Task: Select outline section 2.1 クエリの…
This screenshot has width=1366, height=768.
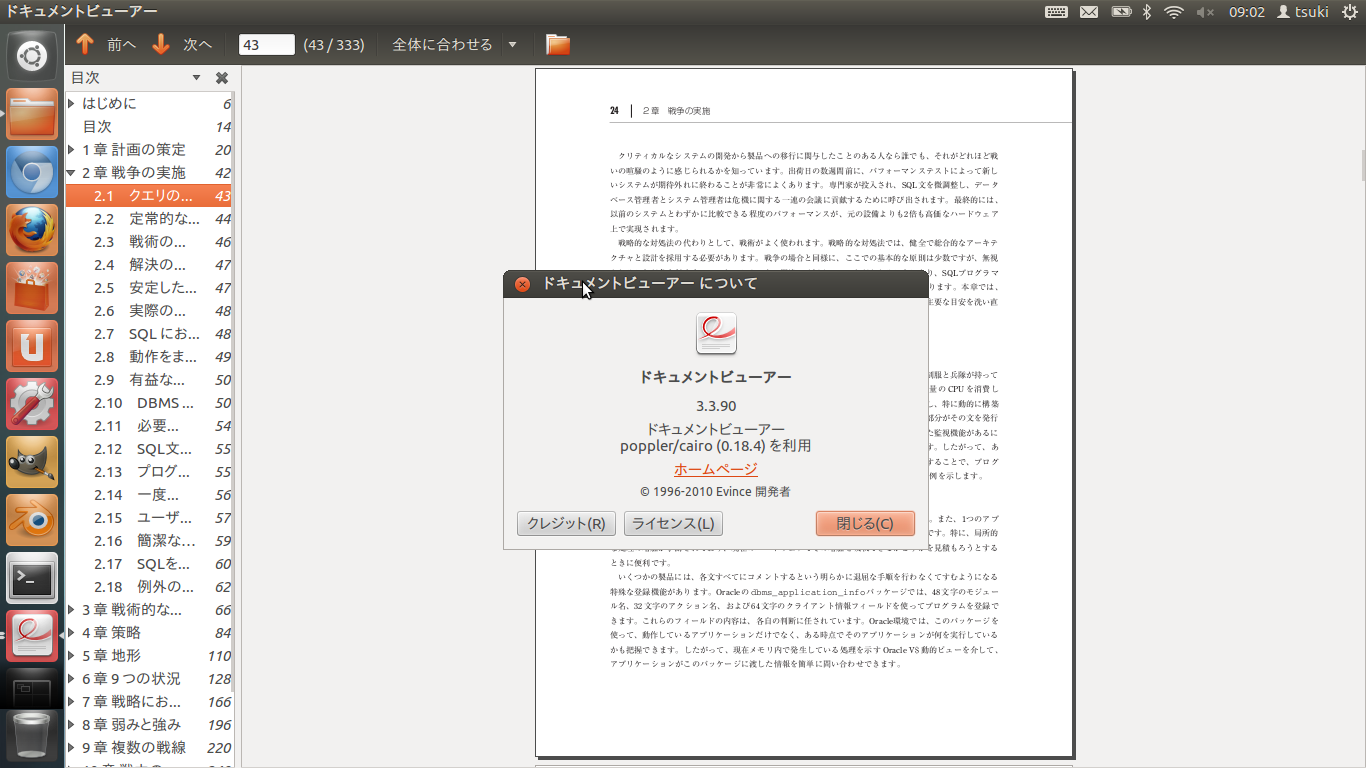Action: (x=149, y=196)
